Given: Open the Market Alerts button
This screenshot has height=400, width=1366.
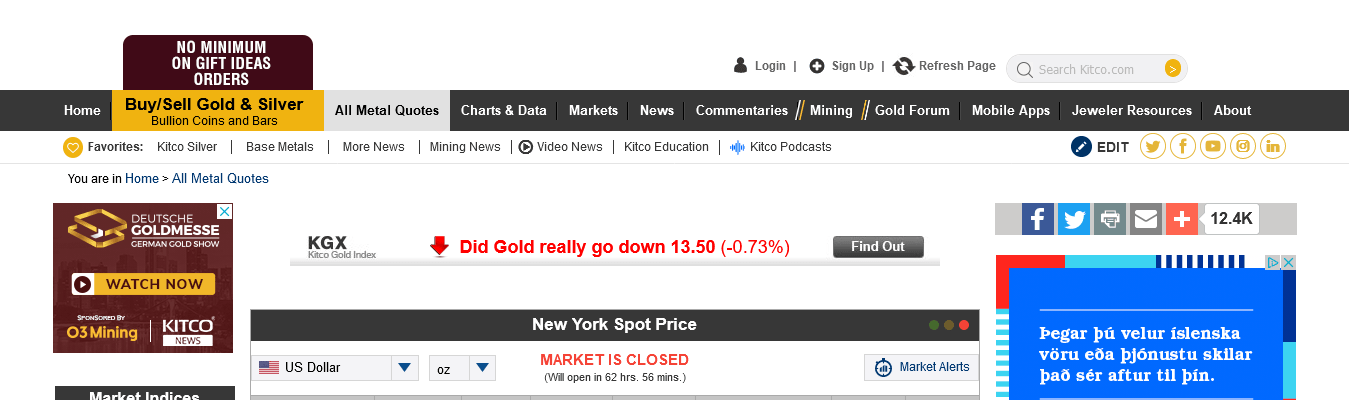Looking at the screenshot, I should tap(921, 367).
